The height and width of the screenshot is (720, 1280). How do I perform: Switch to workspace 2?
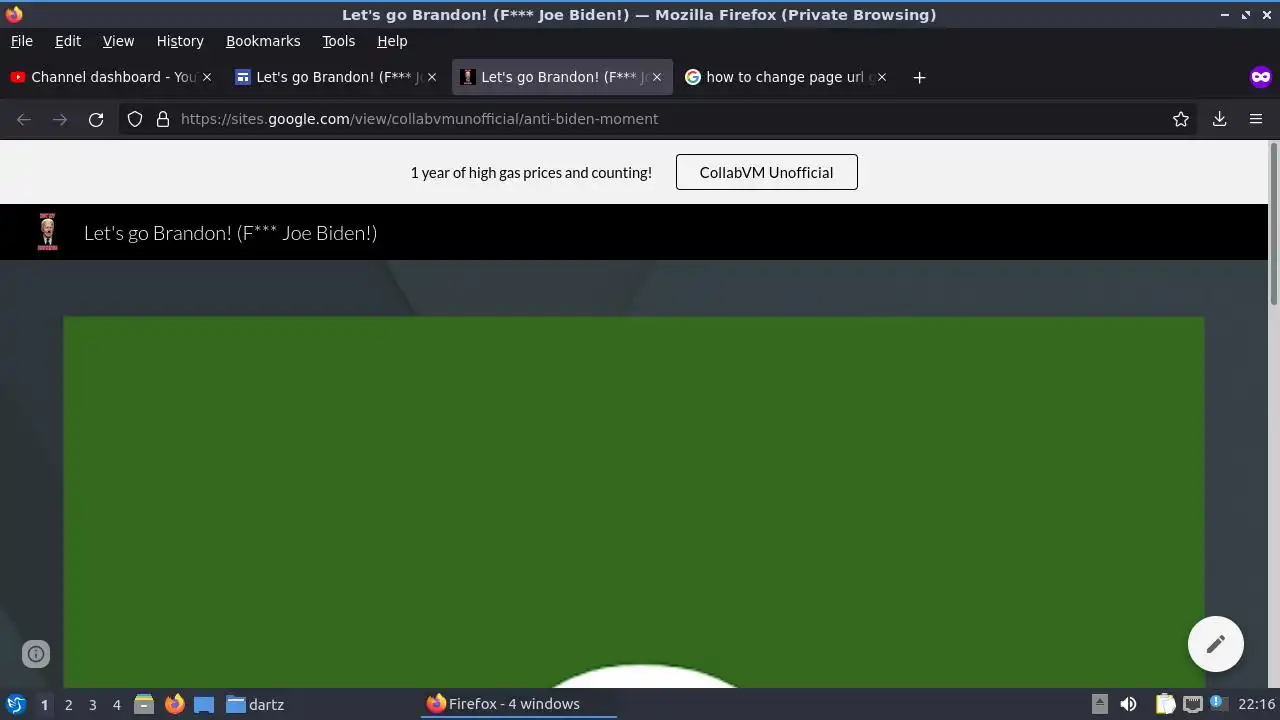68,704
